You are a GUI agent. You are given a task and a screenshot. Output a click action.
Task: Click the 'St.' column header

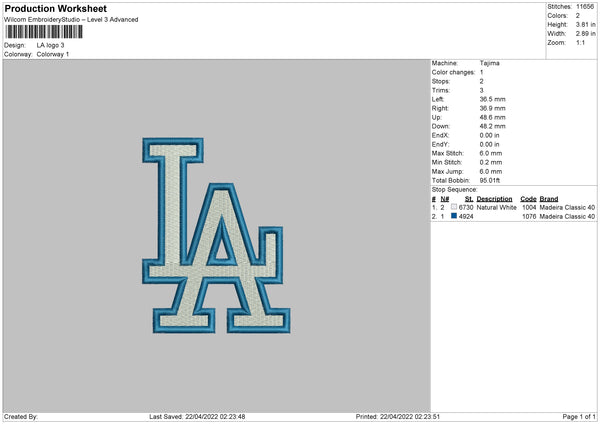(469, 199)
